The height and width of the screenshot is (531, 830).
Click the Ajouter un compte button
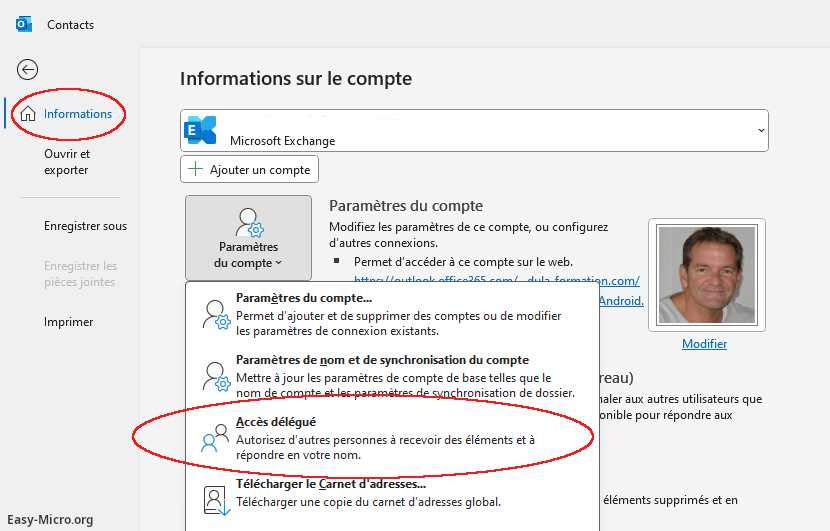click(x=249, y=169)
